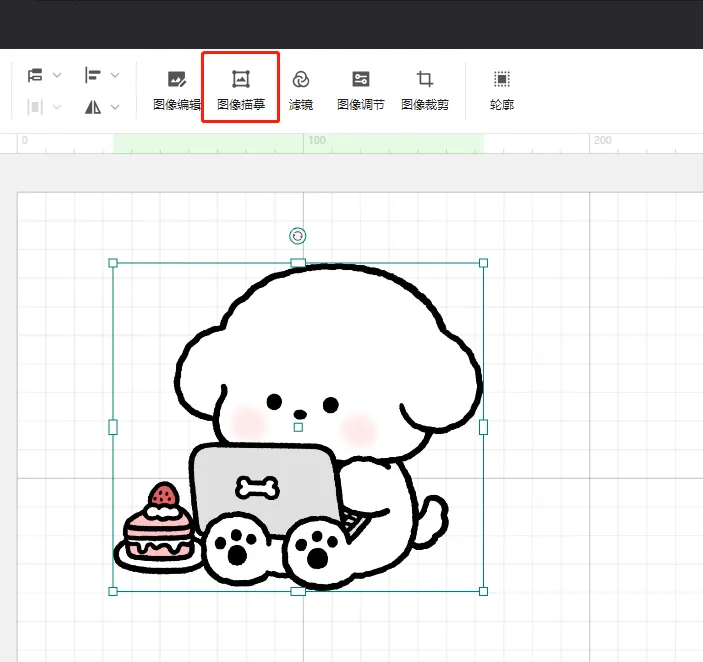
Task: Activate the 图像裁剪 crop tool
Action: [424, 89]
